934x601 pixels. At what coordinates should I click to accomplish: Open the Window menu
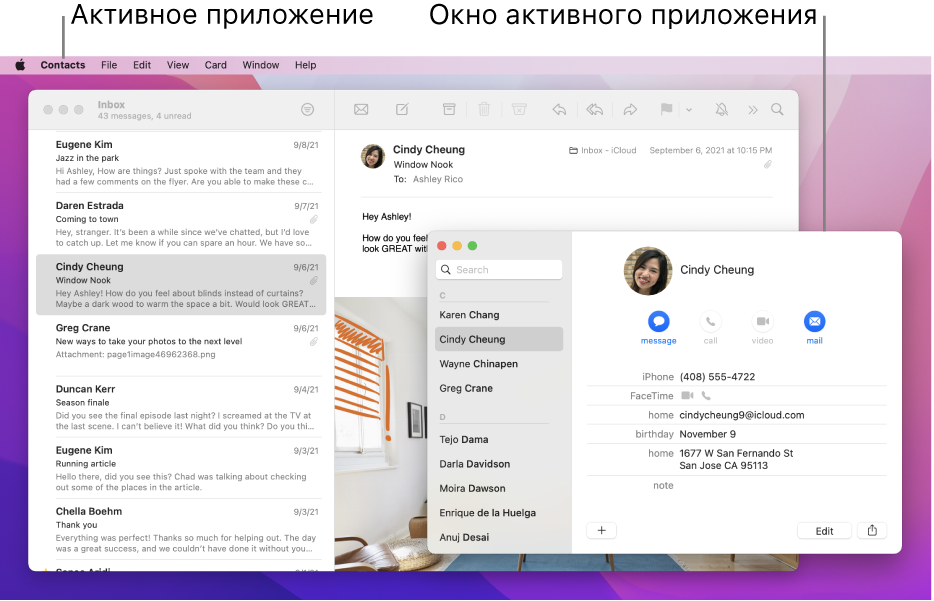(260, 64)
